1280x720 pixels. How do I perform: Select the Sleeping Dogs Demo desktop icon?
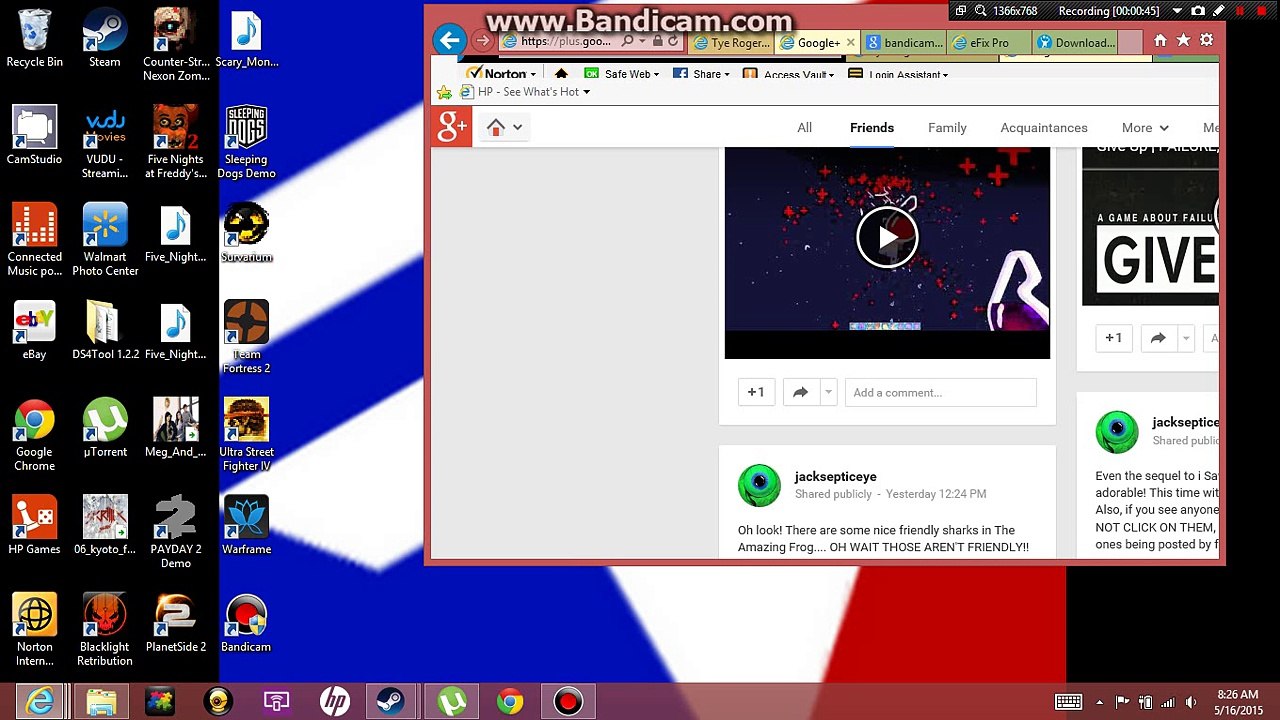pyautogui.click(x=246, y=143)
